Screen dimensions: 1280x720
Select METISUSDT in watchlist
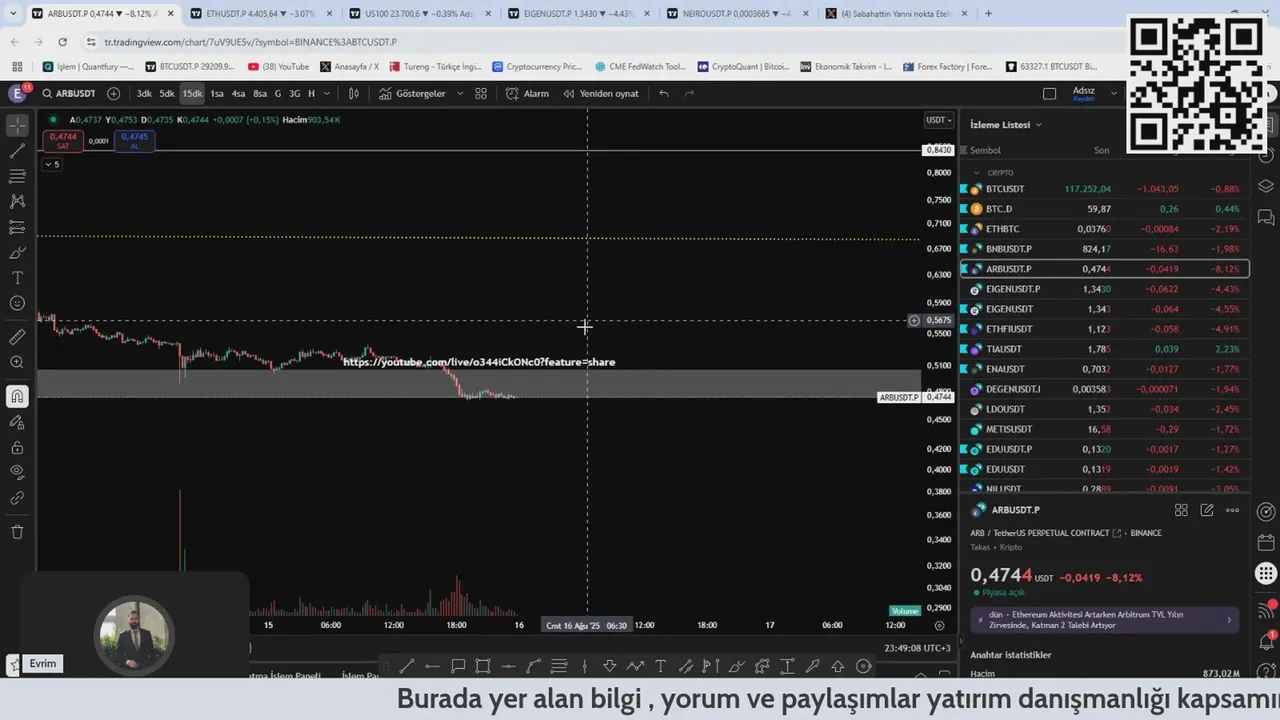(x=1105, y=429)
